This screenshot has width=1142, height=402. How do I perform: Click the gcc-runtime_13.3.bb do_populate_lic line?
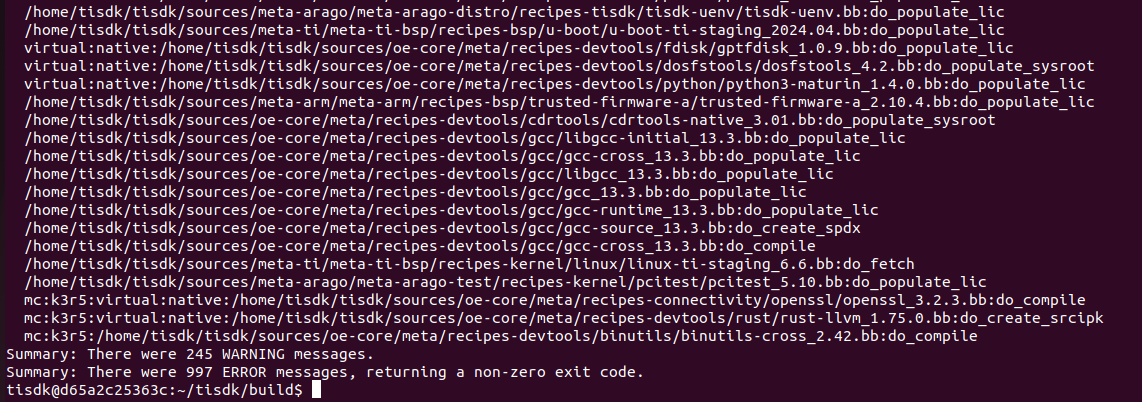pyautogui.click(x=452, y=210)
